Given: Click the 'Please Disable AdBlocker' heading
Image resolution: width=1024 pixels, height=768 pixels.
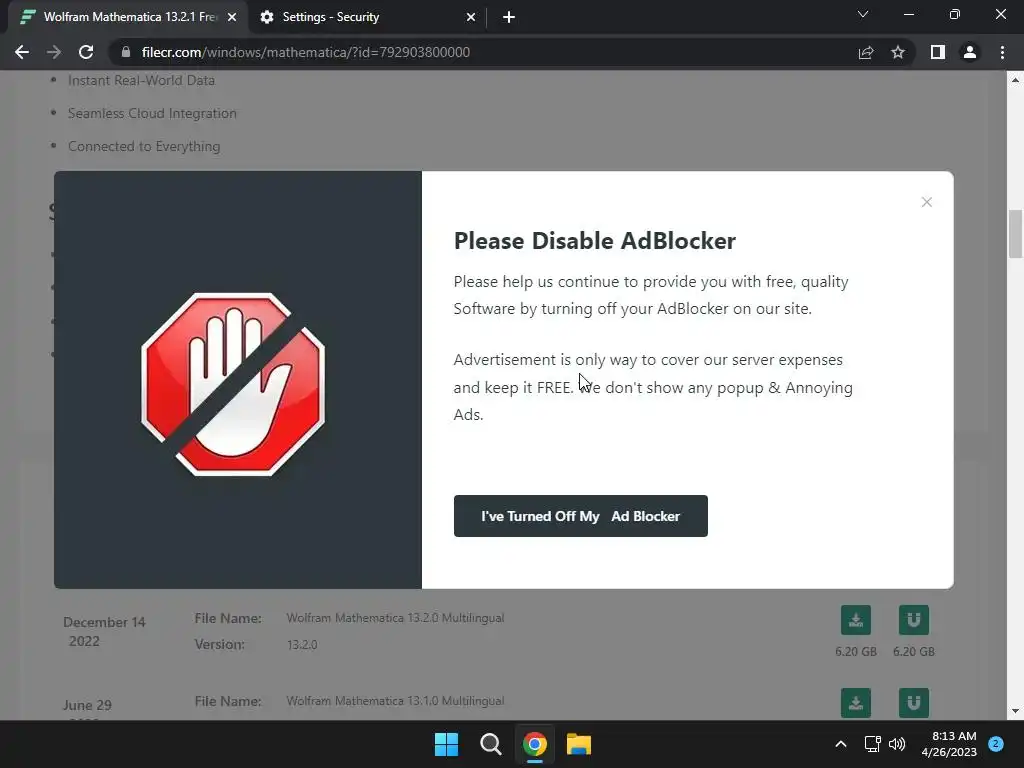Looking at the screenshot, I should pos(594,241).
